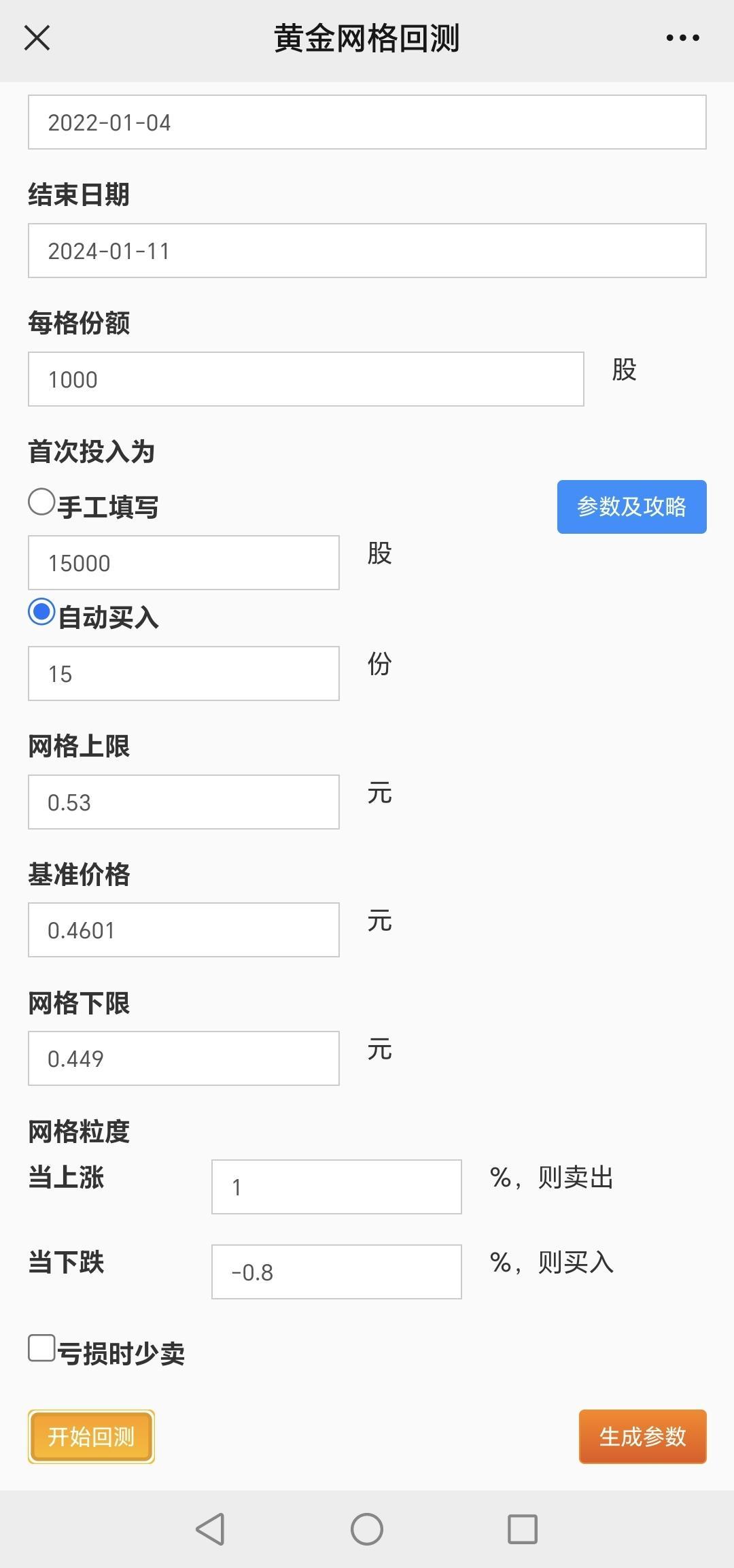Close the 黄金网格回测 page
734x1568 pixels.
click(x=37, y=38)
